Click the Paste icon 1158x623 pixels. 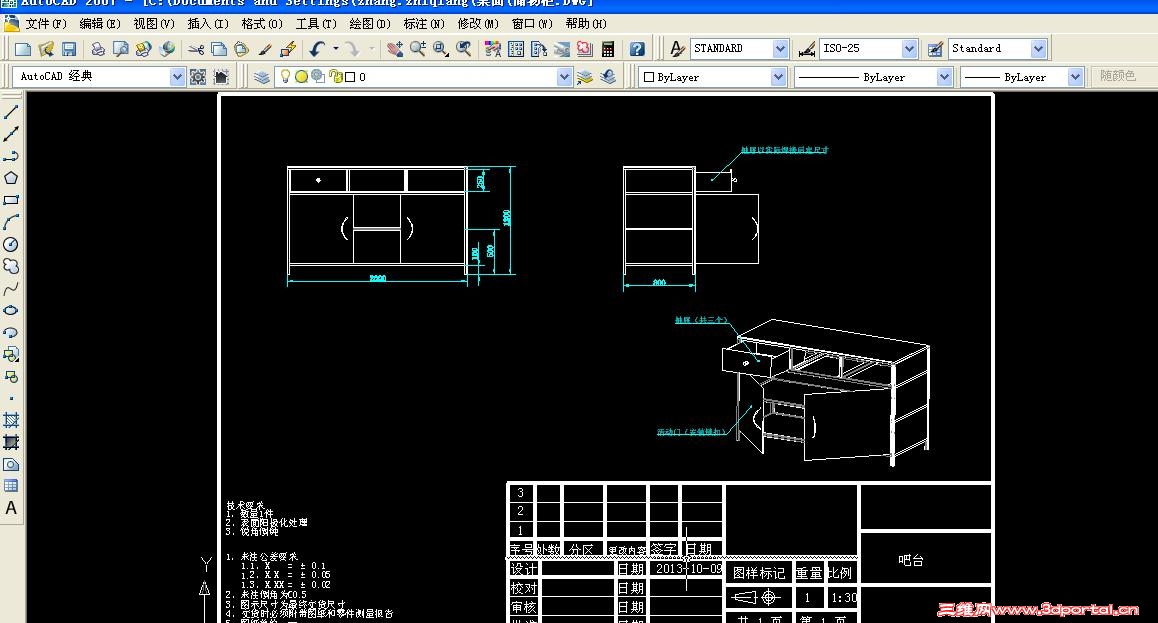[x=241, y=49]
